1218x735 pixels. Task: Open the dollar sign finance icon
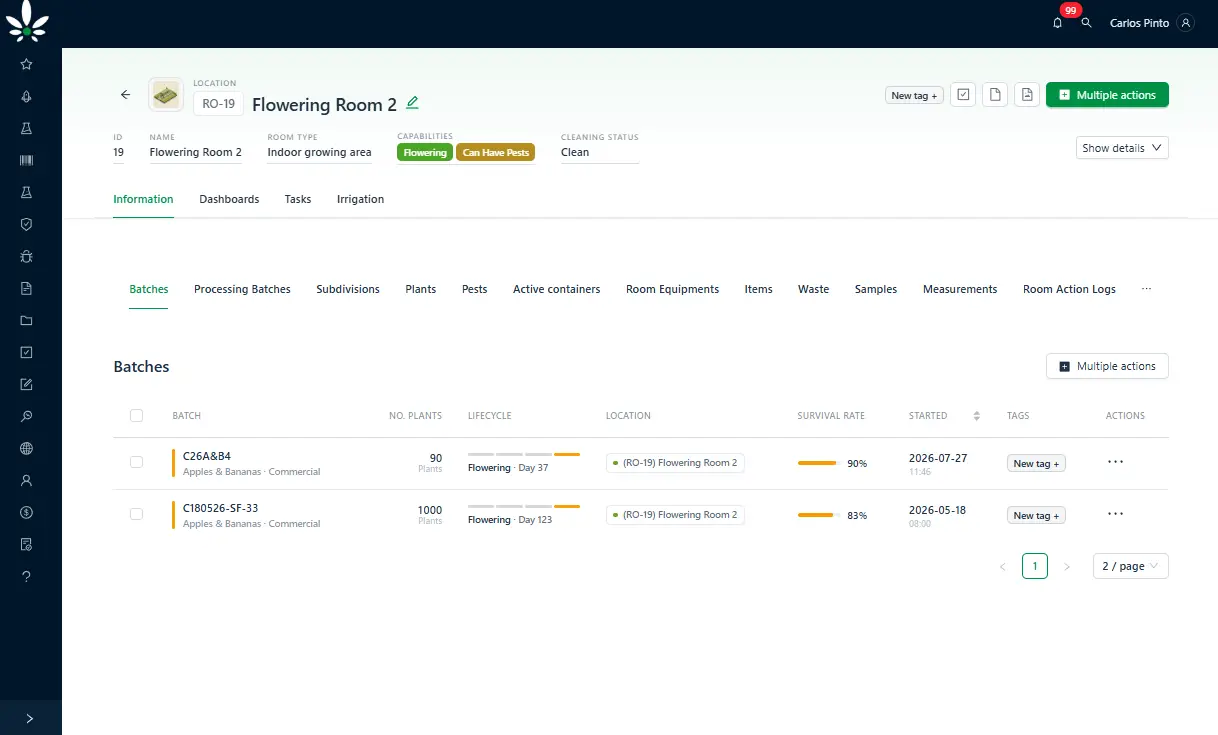click(26, 512)
